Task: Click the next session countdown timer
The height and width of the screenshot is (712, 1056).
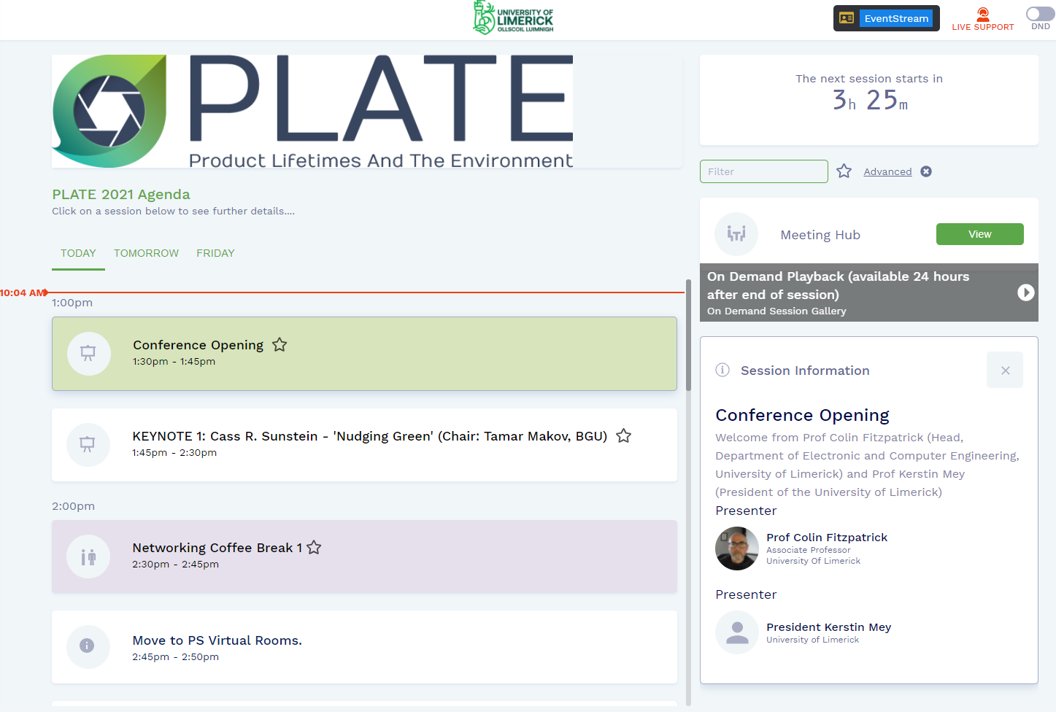Action: point(869,100)
